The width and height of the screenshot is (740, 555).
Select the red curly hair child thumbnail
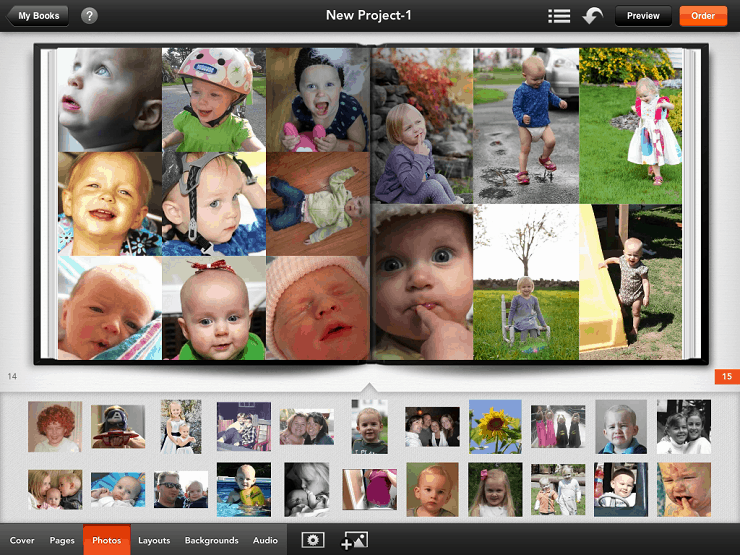point(55,427)
